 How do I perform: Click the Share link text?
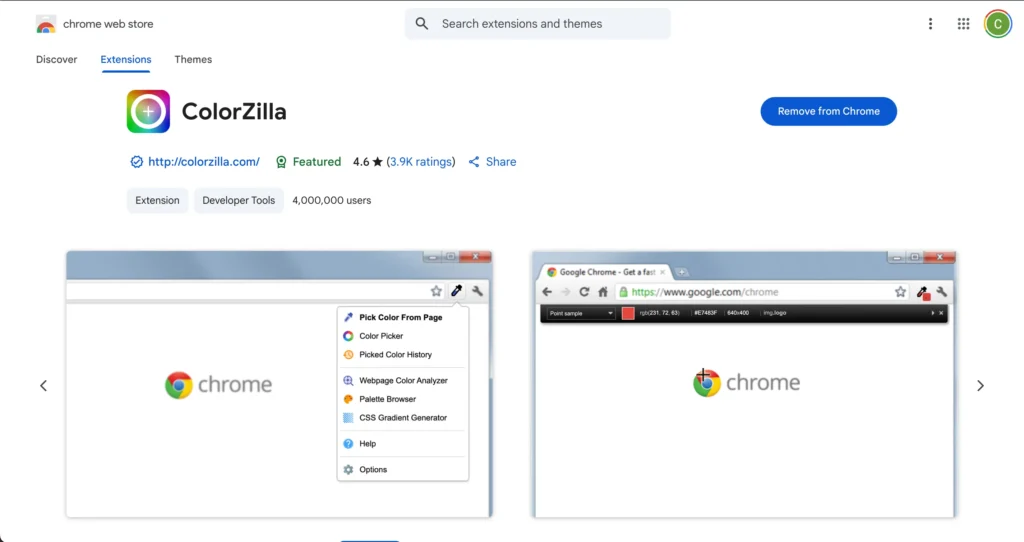coord(501,162)
